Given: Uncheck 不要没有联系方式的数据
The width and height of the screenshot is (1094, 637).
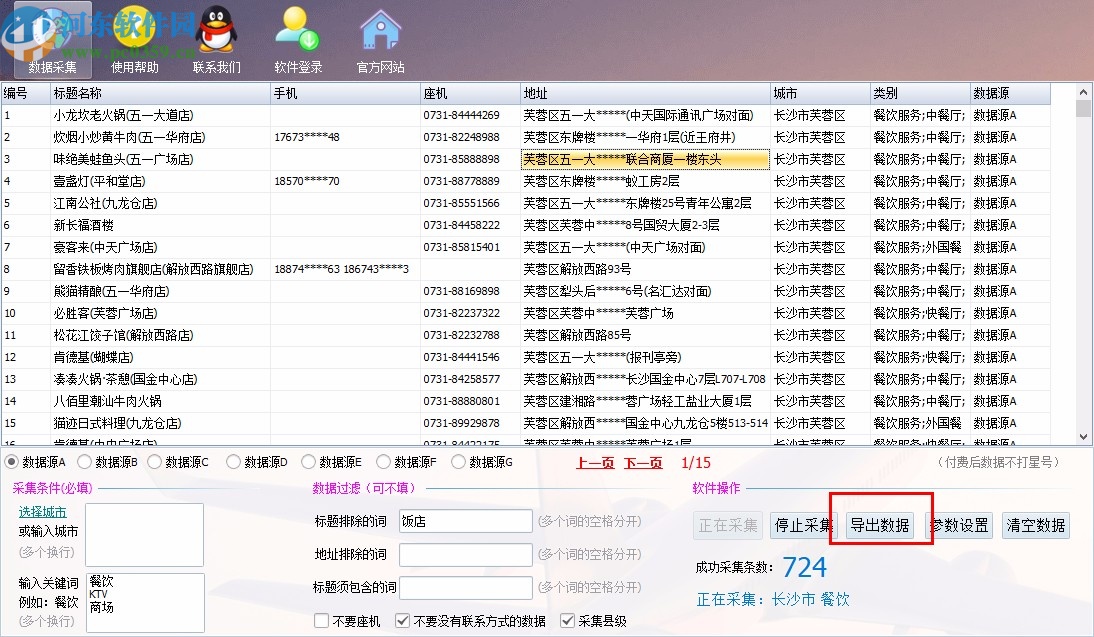Looking at the screenshot, I should tap(402, 620).
